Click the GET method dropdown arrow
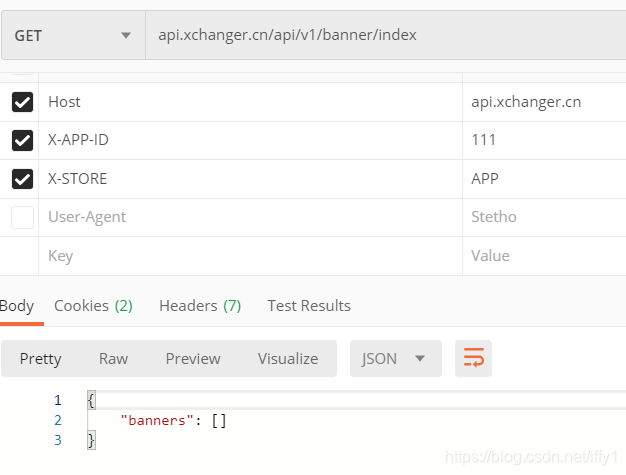This screenshot has height=475, width=626. pos(126,36)
